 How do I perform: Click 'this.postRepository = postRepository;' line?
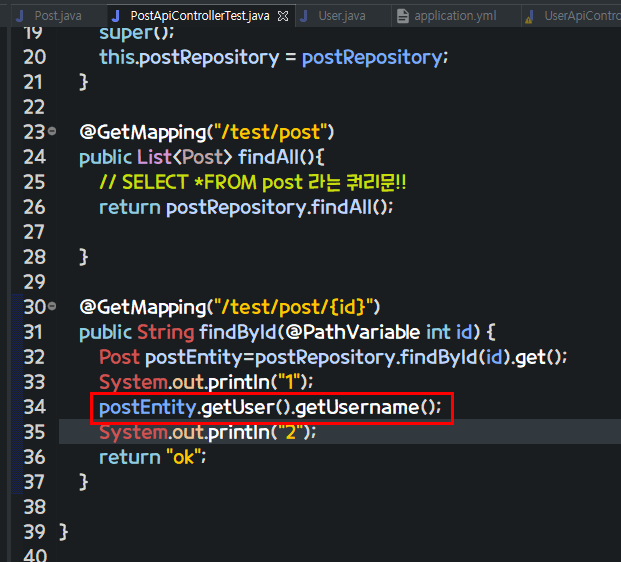pyautogui.click(x=274, y=58)
